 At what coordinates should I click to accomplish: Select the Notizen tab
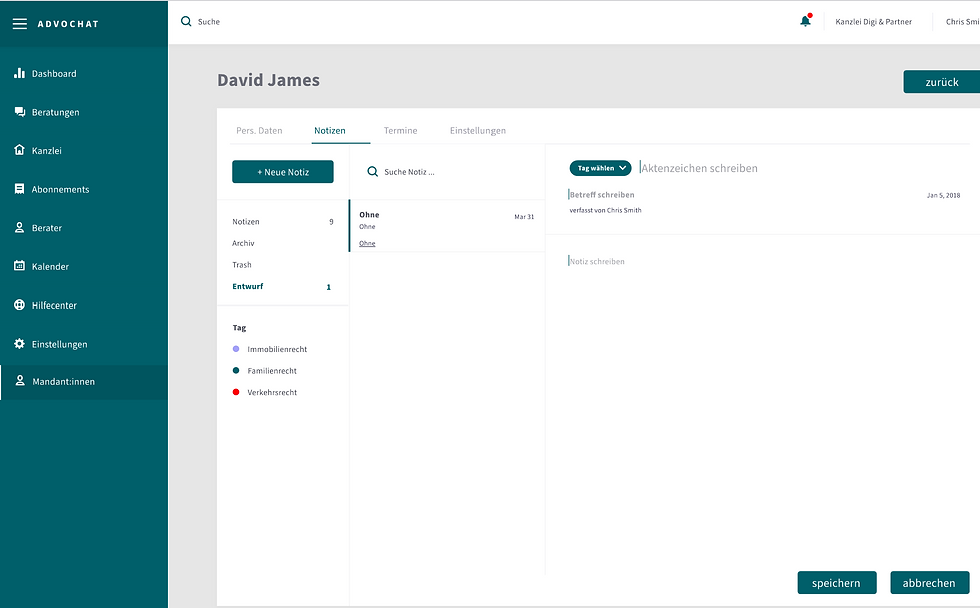329,131
